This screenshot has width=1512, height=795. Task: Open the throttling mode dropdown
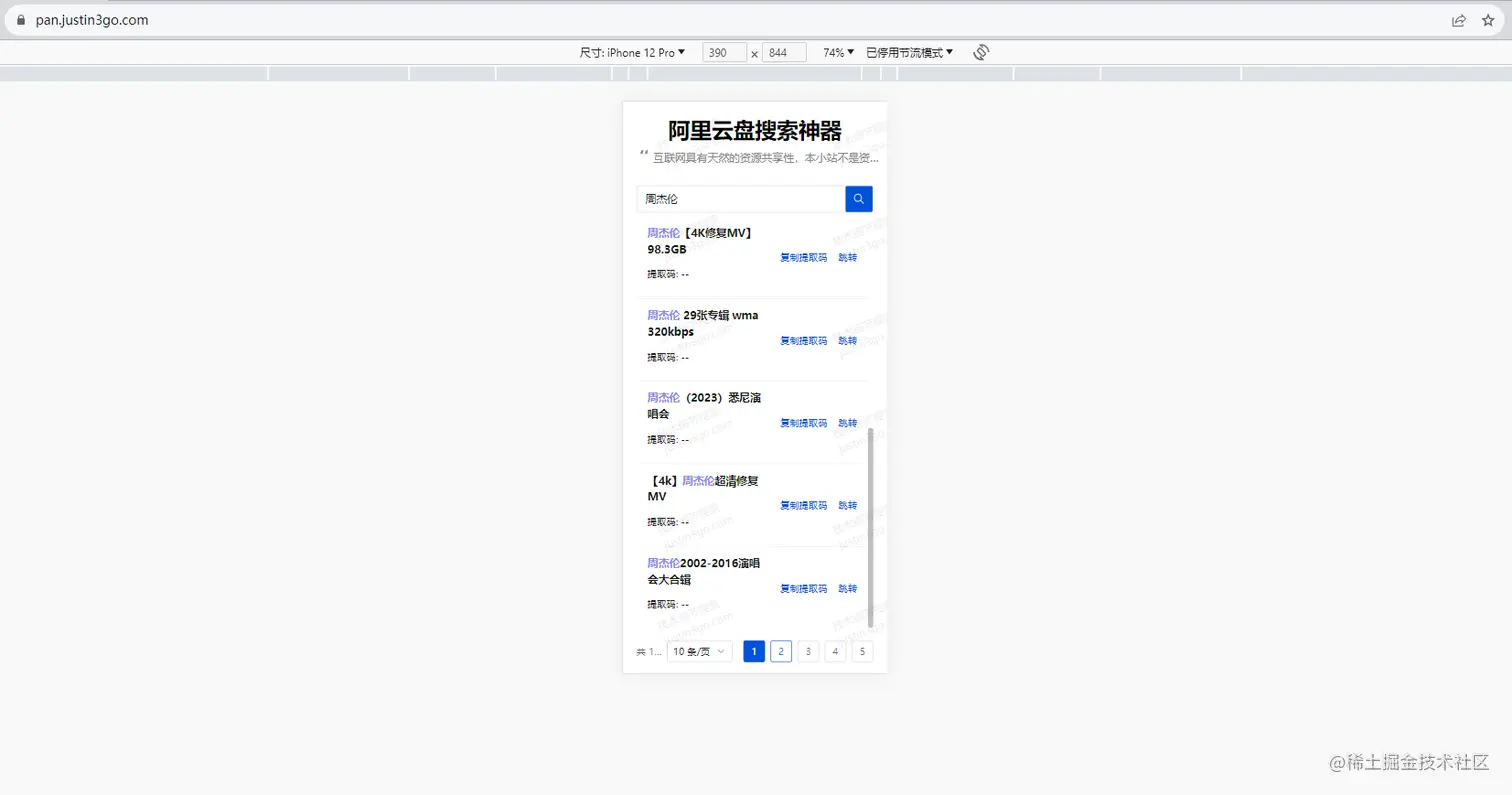click(x=909, y=52)
